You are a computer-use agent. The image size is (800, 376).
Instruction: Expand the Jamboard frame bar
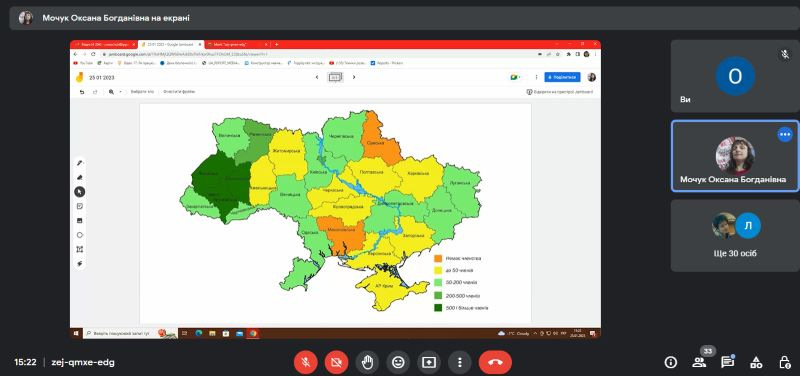pyautogui.click(x=335, y=77)
